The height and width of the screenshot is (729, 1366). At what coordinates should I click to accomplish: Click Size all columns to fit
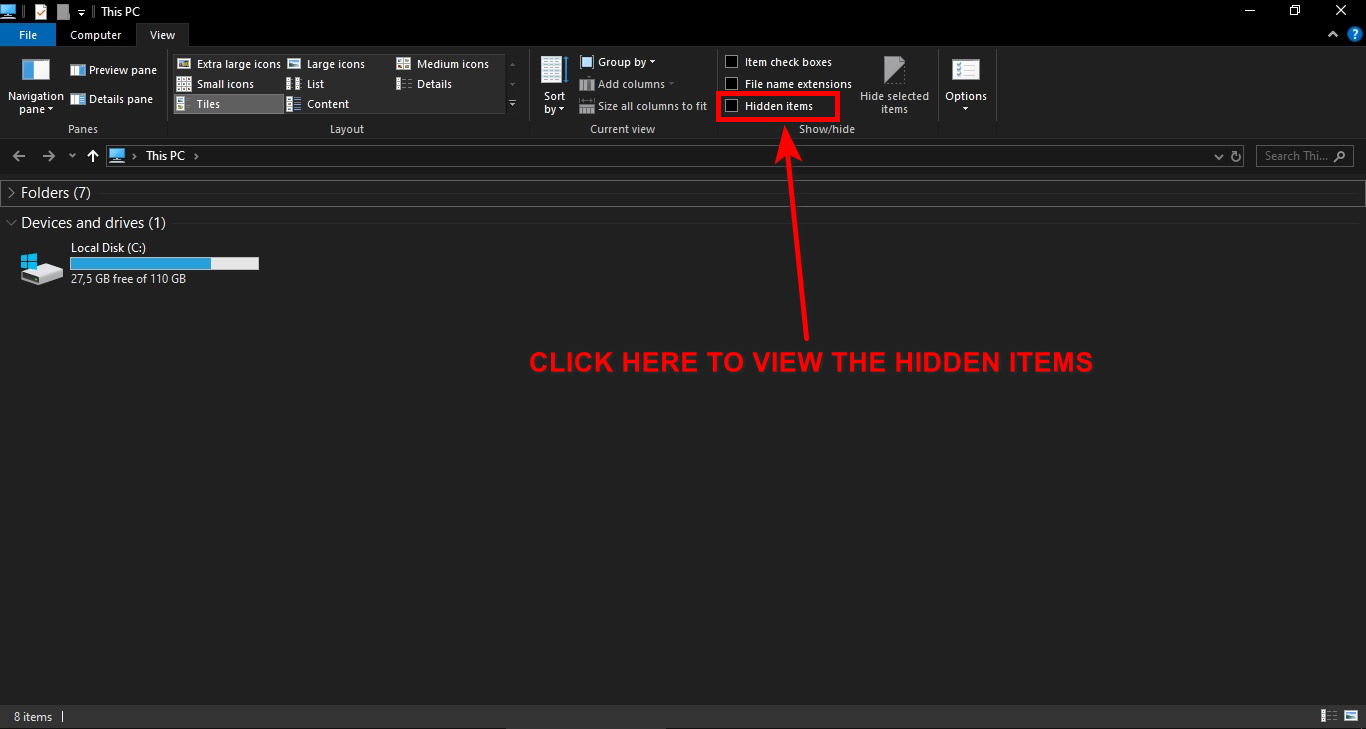[x=644, y=106]
